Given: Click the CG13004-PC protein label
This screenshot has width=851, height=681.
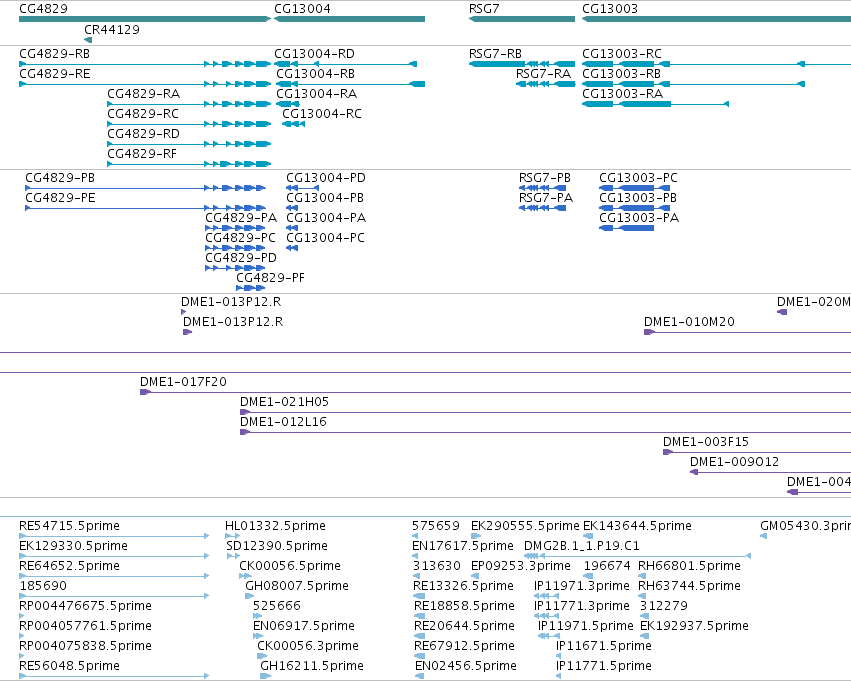Looking at the screenshot, I should [x=326, y=238].
